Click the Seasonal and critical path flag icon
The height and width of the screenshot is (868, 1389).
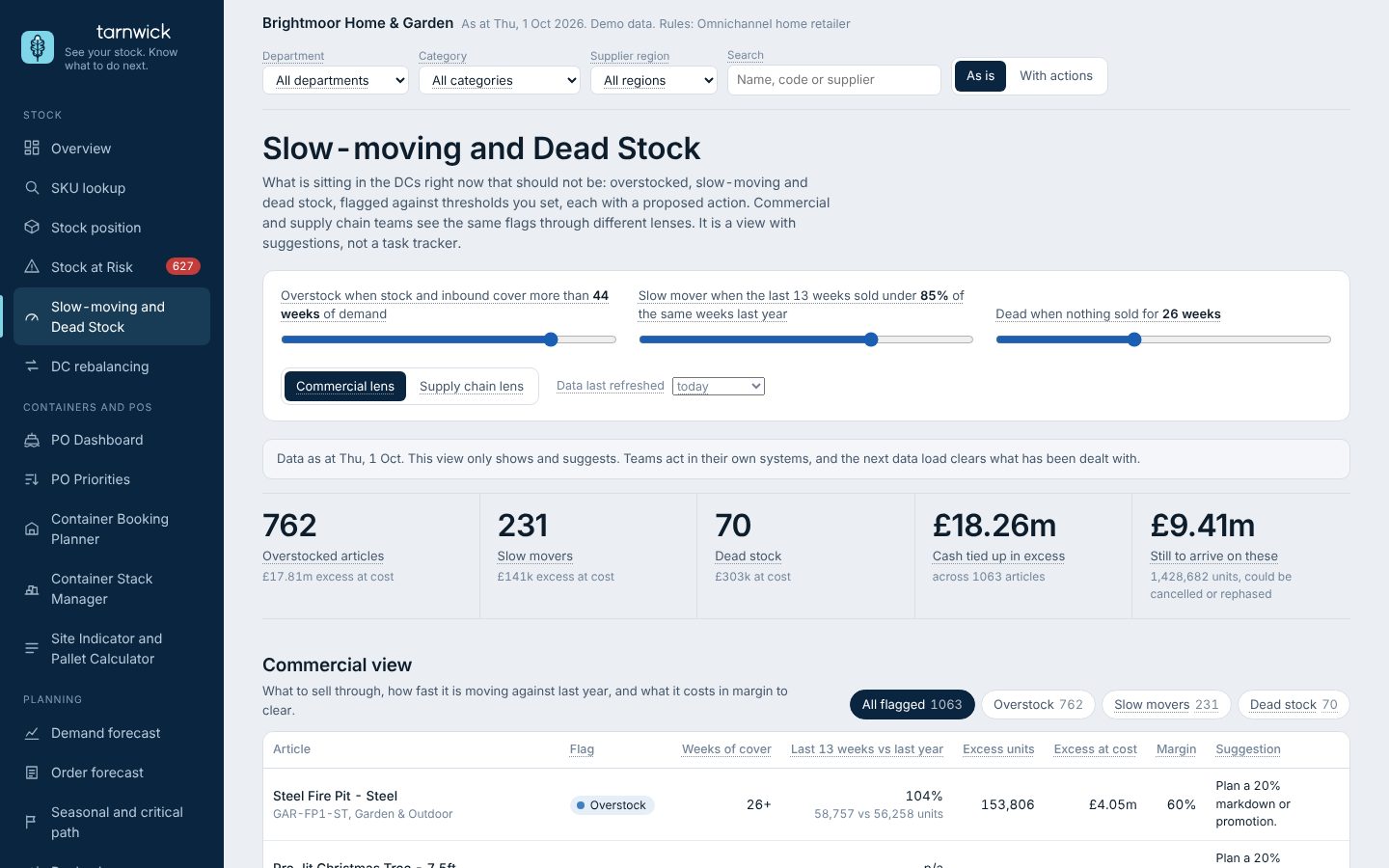tap(32, 822)
